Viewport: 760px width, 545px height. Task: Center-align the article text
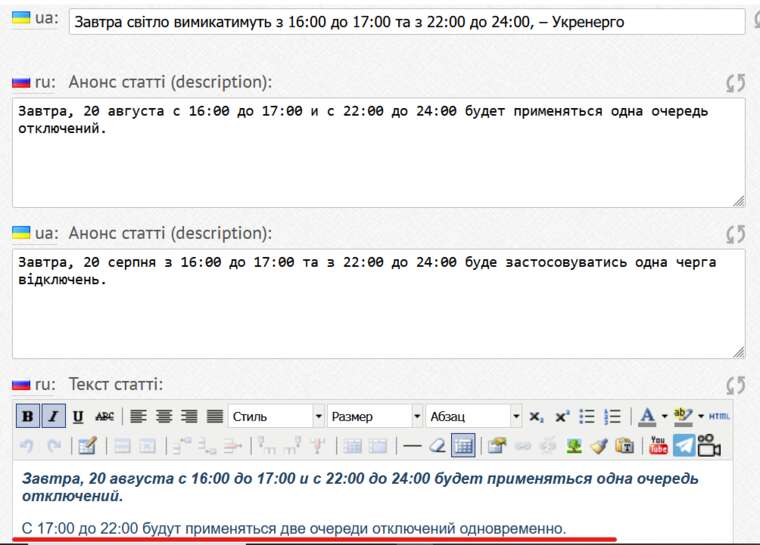(164, 416)
